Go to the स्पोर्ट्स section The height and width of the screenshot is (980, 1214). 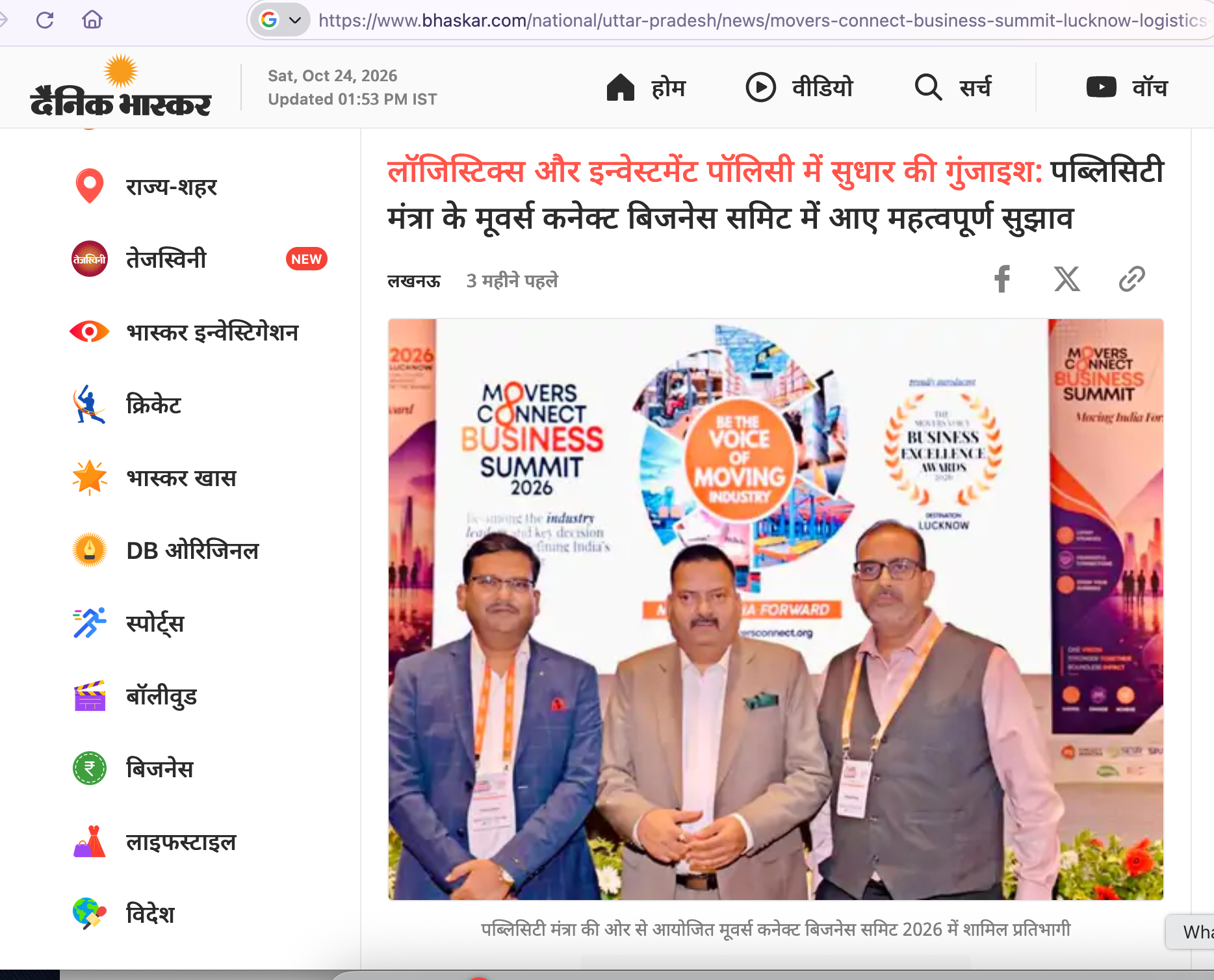click(x=155, y=623)
